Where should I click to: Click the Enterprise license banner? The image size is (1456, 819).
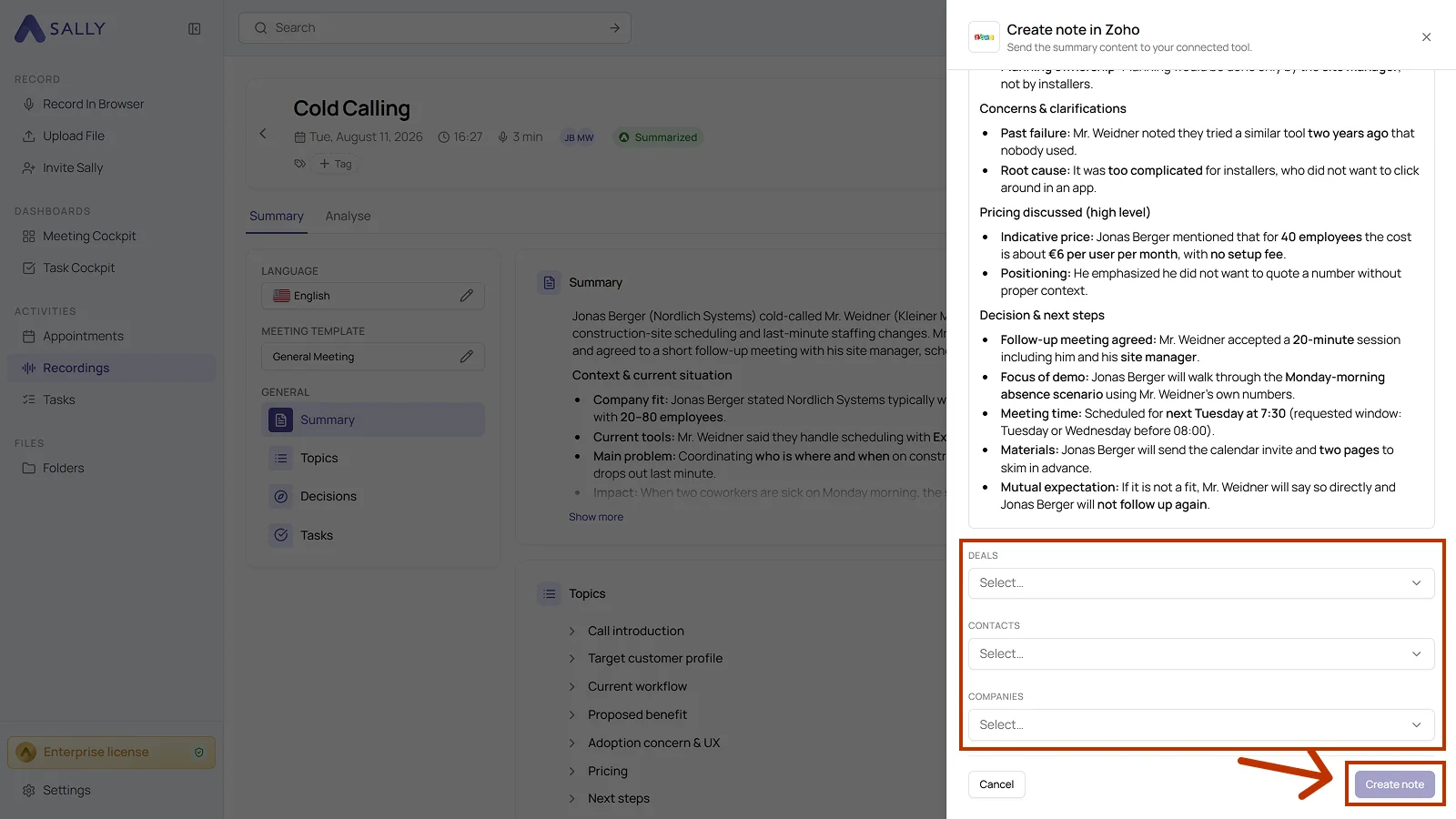click(112, 753)
